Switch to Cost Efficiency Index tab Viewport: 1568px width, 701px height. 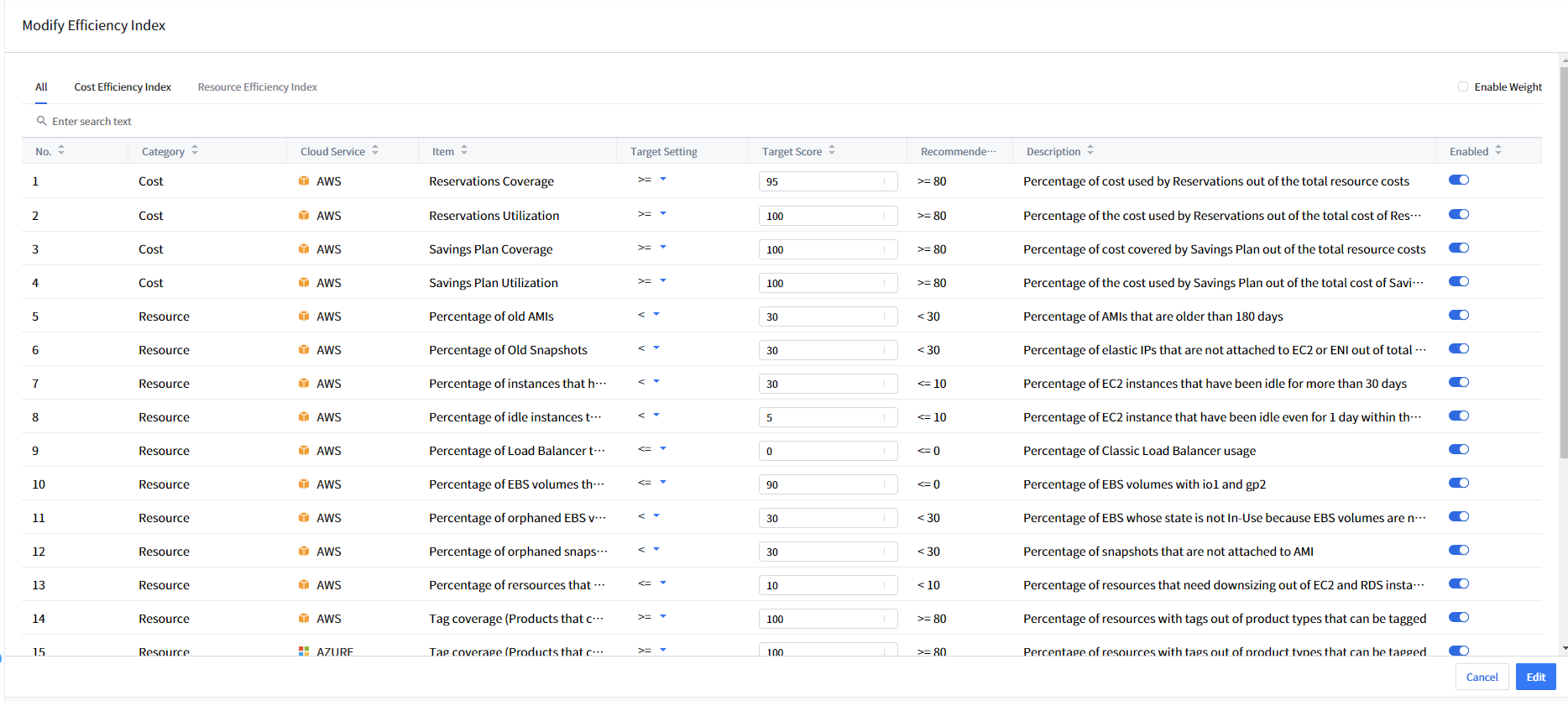click(123, 86)
